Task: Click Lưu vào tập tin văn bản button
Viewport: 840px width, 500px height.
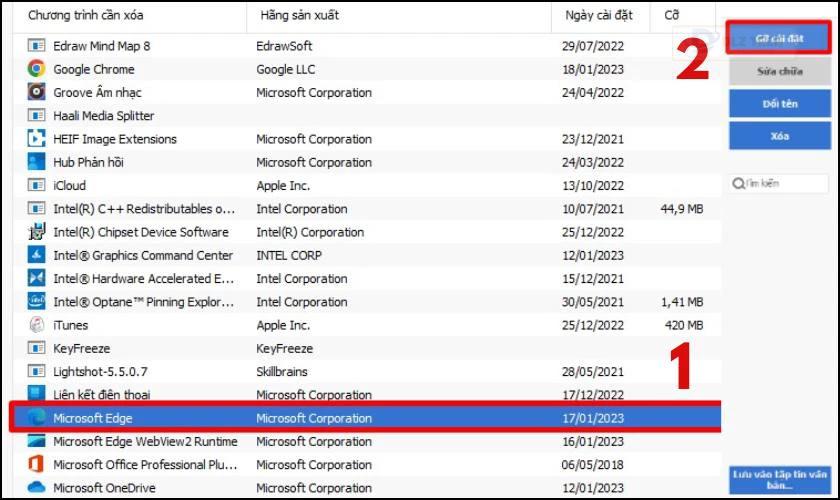Action: (779, 480)
